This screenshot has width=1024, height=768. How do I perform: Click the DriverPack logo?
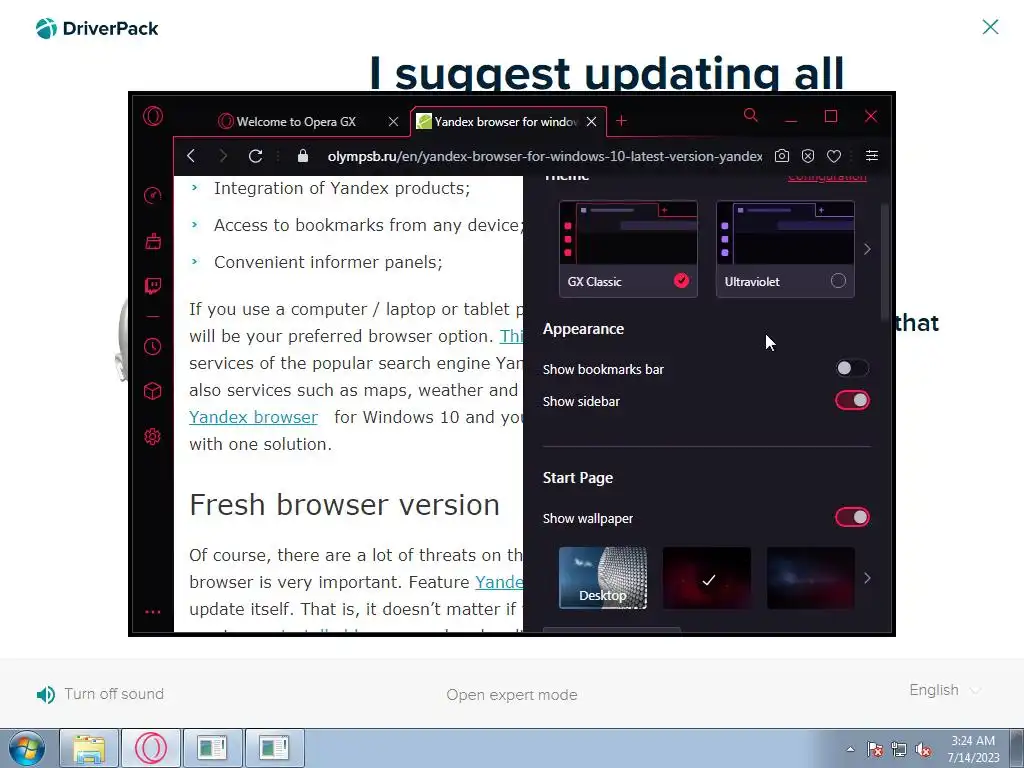[x=97, y=28]
